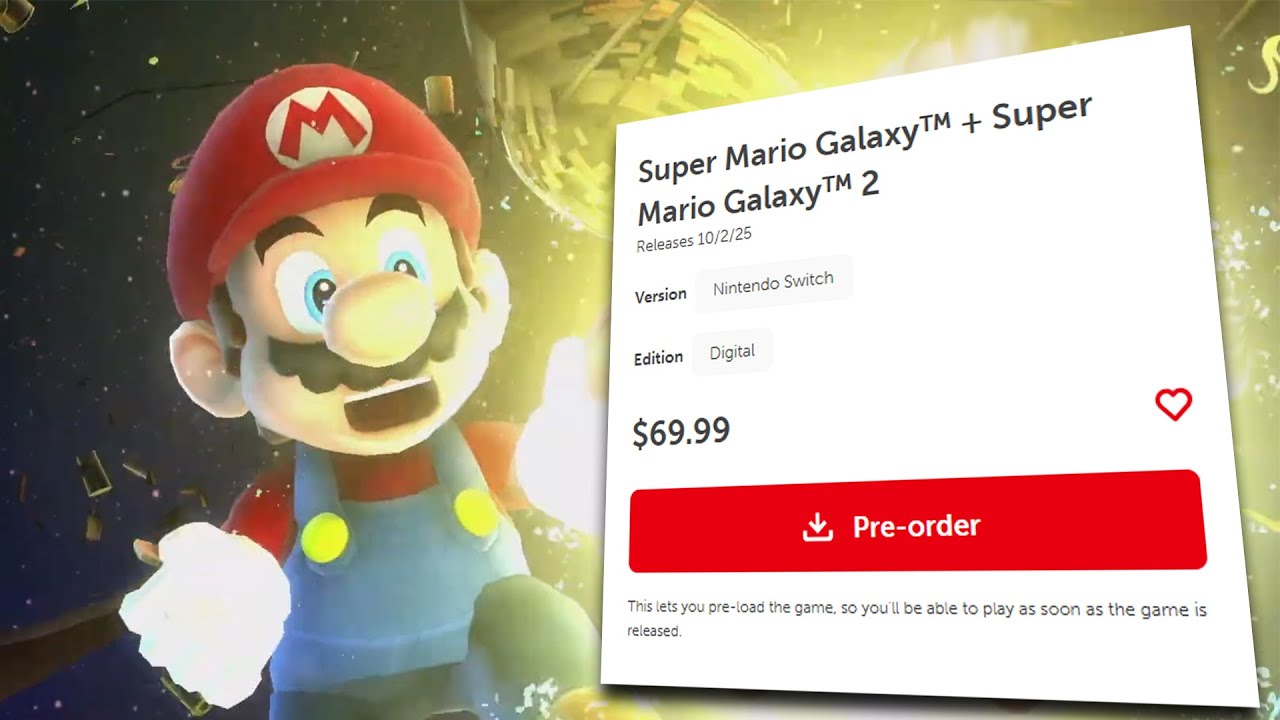1280x720 pixels.
Task: Click the download icon on the Pre-order button
Action: [818, 527]
